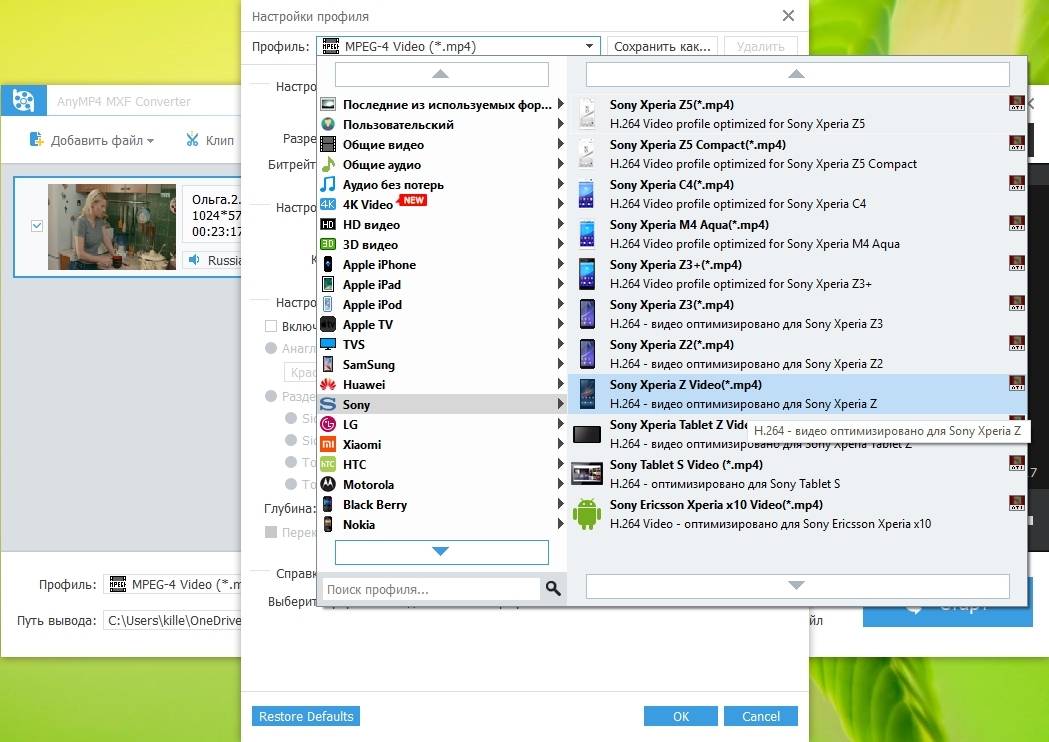Screen dimensions: 1049x742
Task: Click the HTC logo icon
Action: point(328,464)
